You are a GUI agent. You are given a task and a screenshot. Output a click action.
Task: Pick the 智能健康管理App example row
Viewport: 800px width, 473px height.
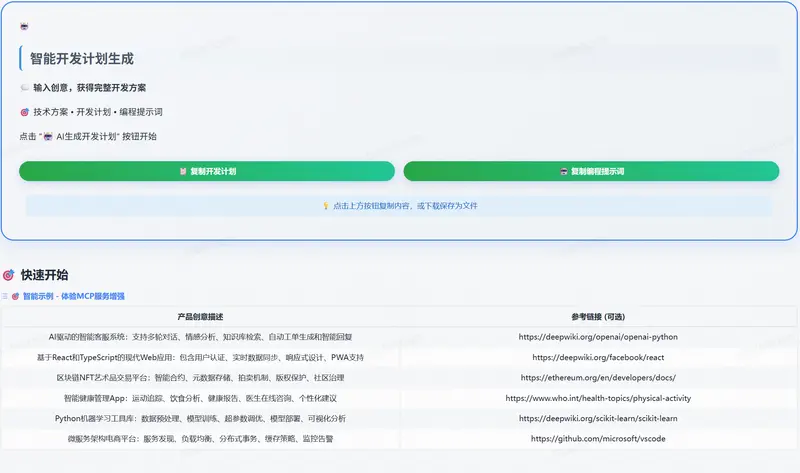tap(200, 398)
